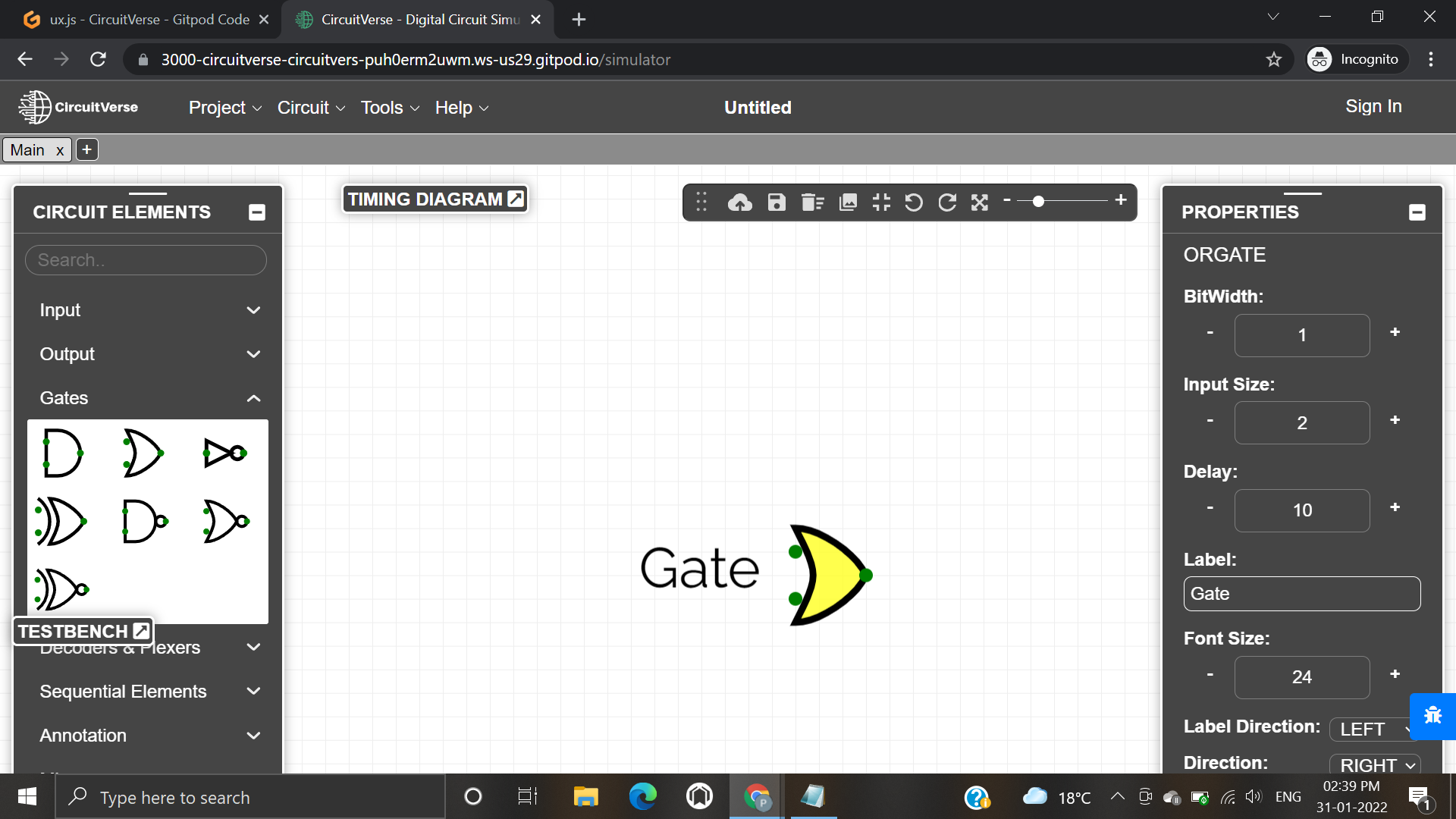Select the NOT gate element
This screenshot has height=819, width=1456.
click(x=224, y=453)
